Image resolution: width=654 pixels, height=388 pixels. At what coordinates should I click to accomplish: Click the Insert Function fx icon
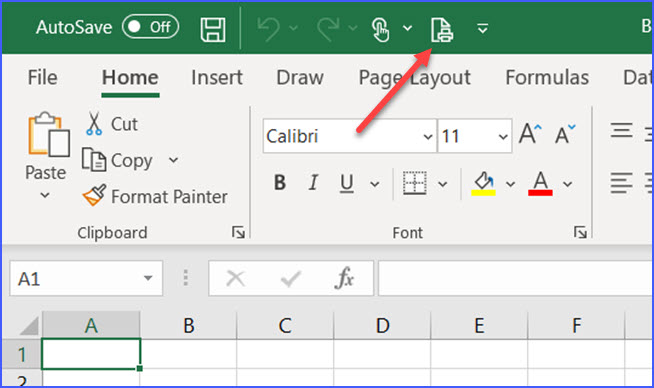pos(345,278)
